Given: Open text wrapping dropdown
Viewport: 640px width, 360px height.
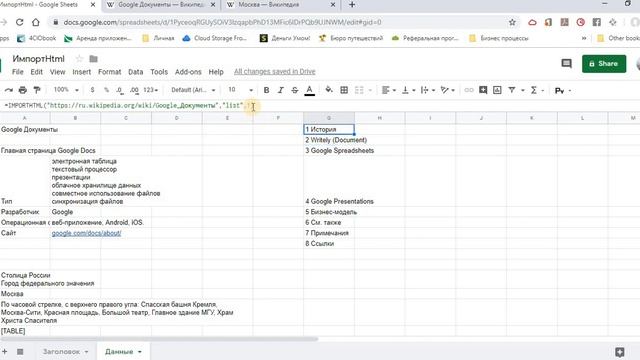Looking at the screenshot, I should click(x=427, y=90).
